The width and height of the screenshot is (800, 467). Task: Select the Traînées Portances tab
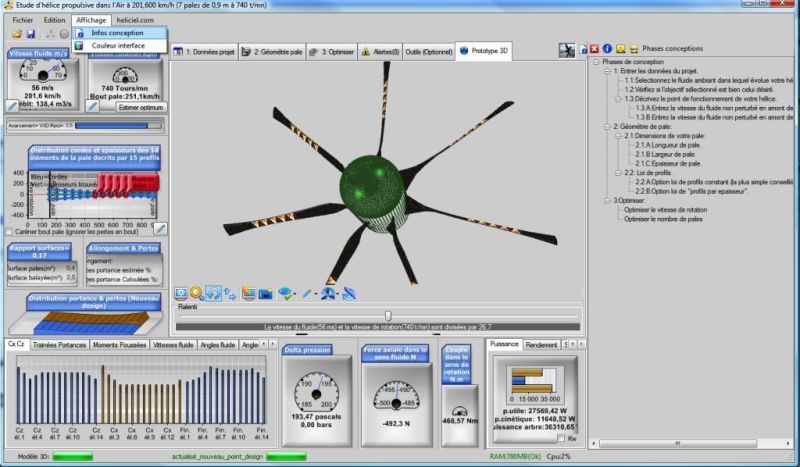click(59, 345)
